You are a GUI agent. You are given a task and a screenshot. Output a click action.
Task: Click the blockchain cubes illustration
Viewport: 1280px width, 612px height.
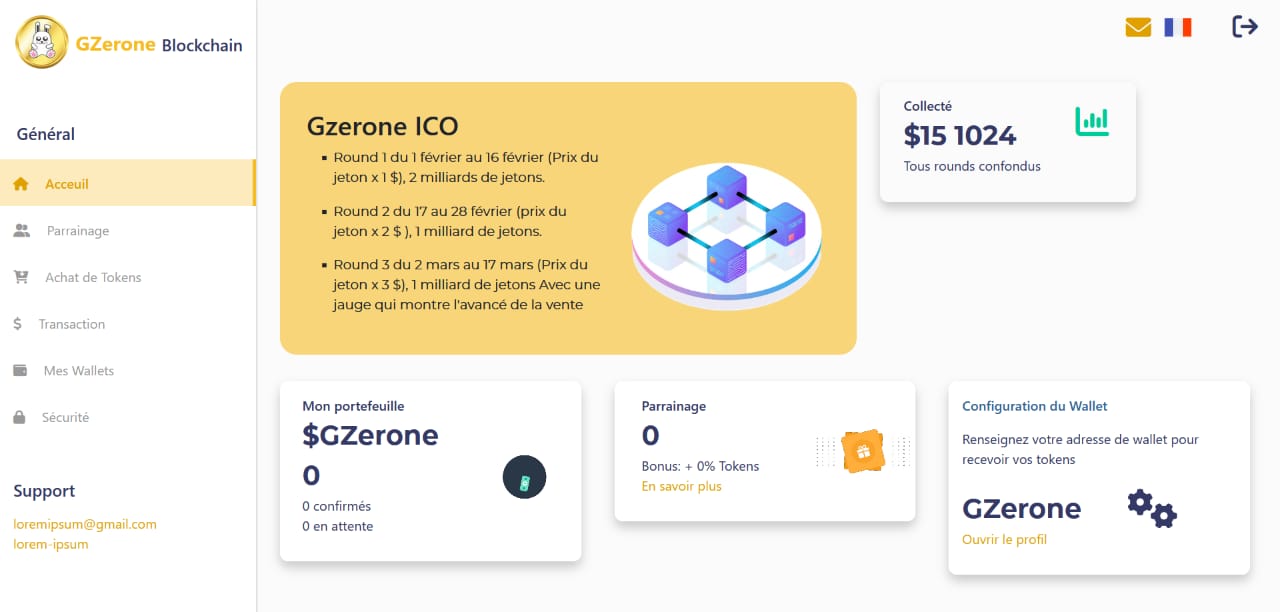point(726,236)
